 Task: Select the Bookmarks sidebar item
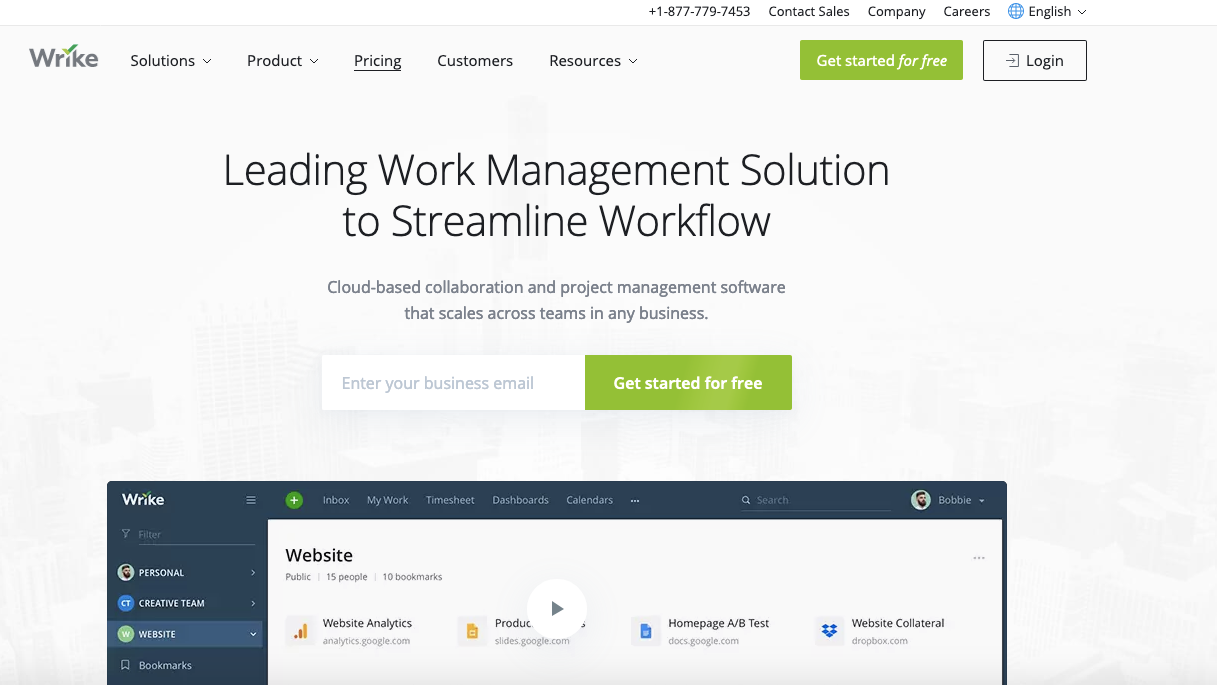coord(185,665)
